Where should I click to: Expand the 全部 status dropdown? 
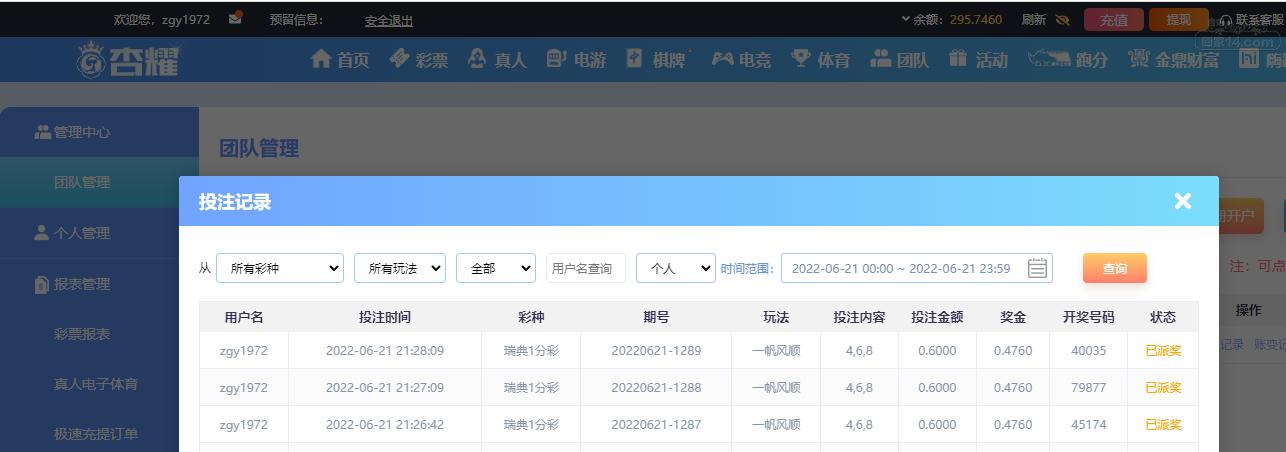click(x=496, y=268)
